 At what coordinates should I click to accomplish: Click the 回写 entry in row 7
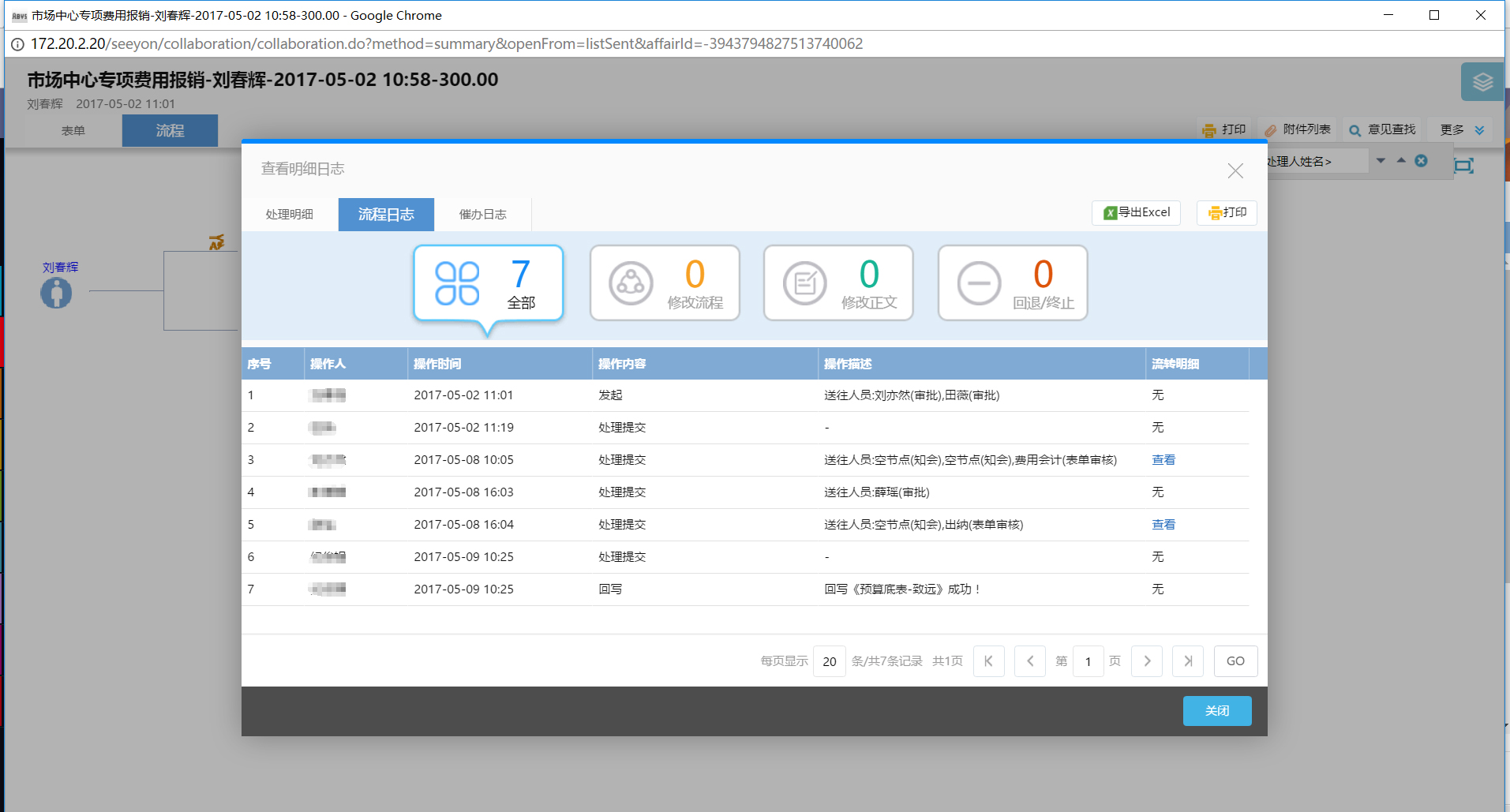[x=610, y=589]
